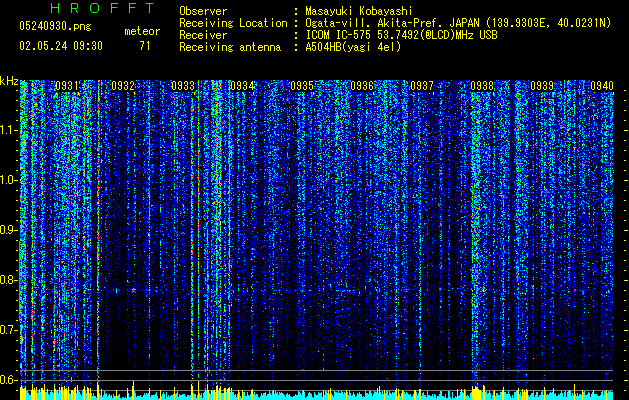The width and height of the screenshot is (629, 400).
Task: Click the meteor count 71
Action: point(145,46)
